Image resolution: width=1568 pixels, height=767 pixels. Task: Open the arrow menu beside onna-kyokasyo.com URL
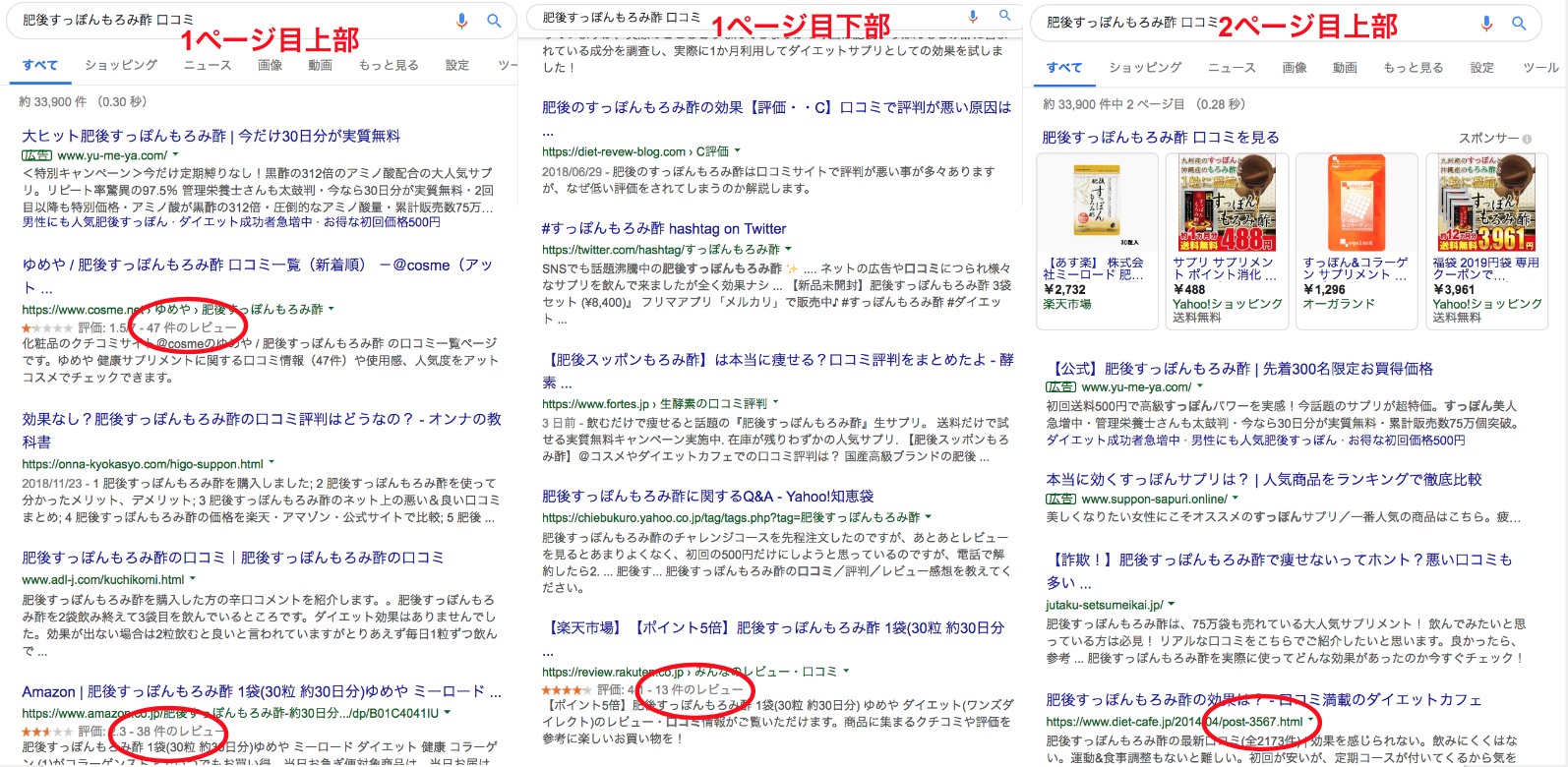[x=271, y=463]
